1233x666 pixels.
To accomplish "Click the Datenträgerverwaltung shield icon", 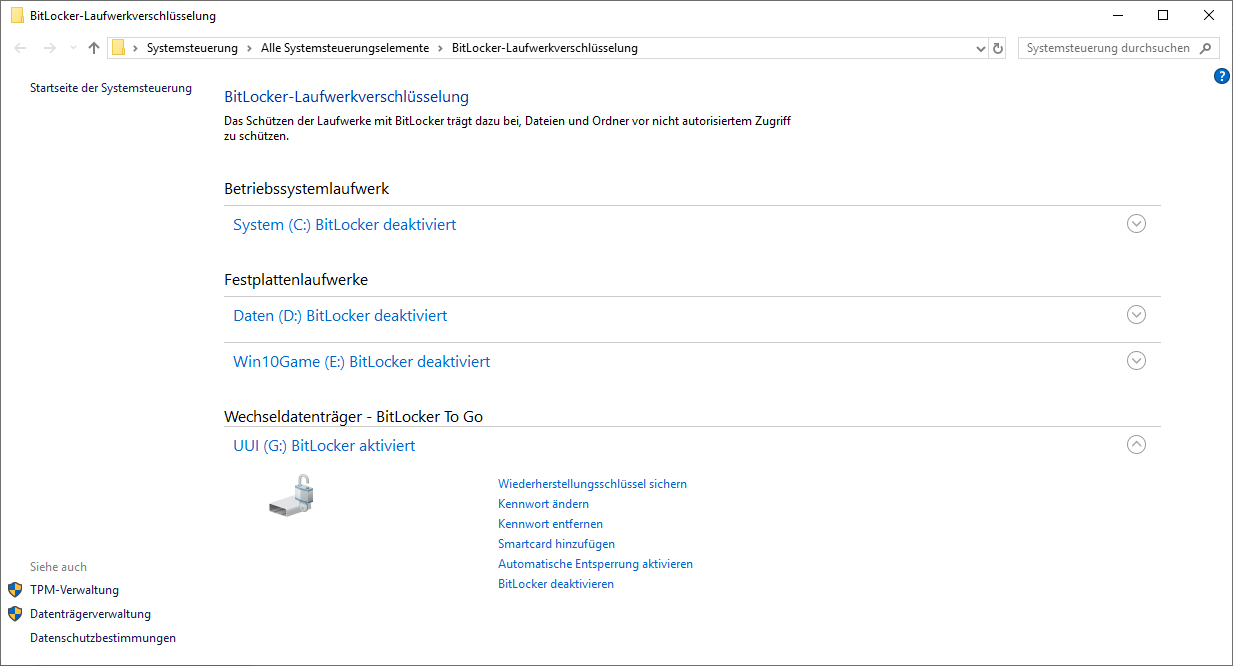I will [x=15, y=614].
